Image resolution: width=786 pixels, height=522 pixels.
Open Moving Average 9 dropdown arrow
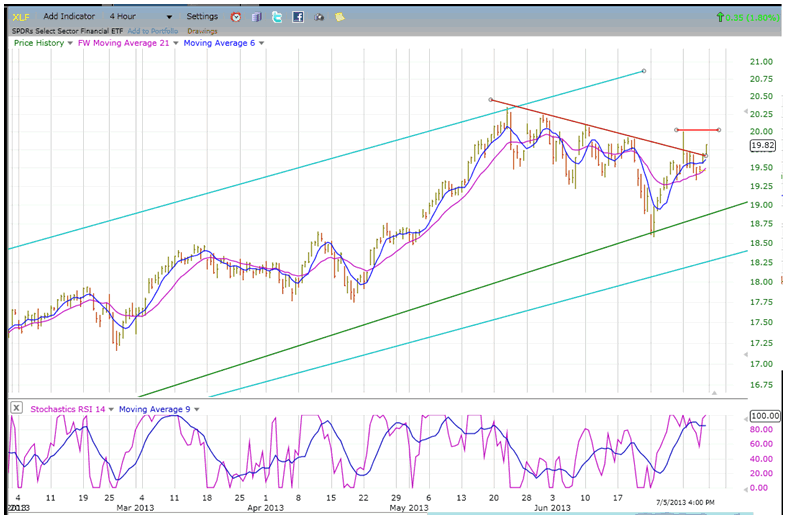tap(196, 408)
